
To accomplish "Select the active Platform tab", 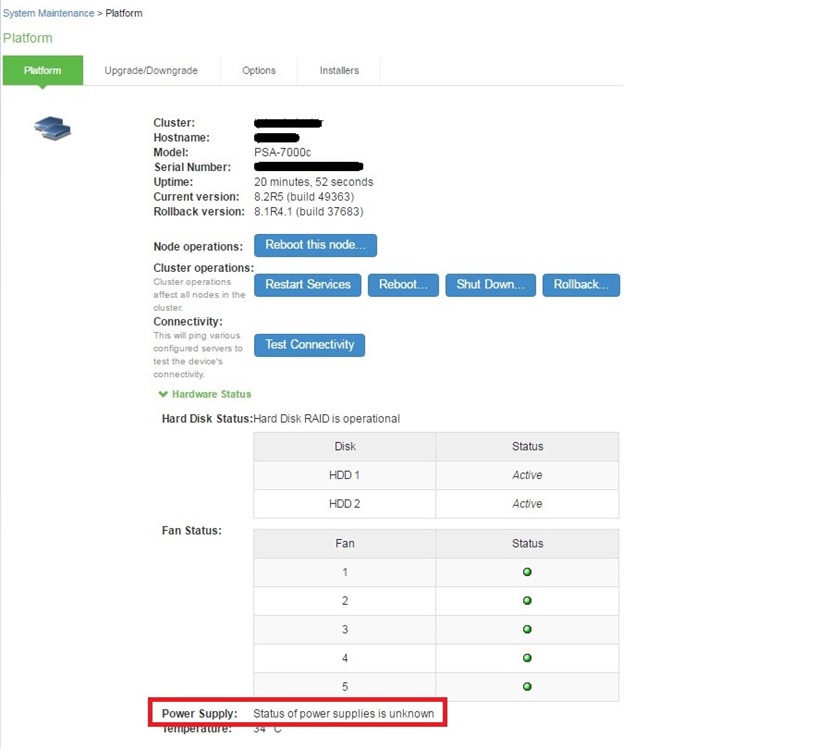I will pos(42,70).
